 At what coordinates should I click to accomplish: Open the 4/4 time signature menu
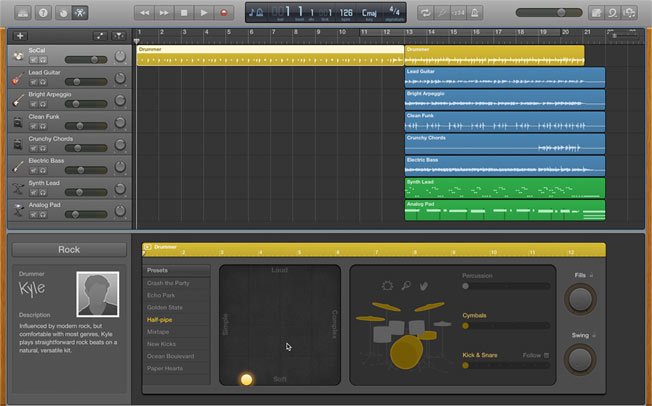tap(394, 11)
